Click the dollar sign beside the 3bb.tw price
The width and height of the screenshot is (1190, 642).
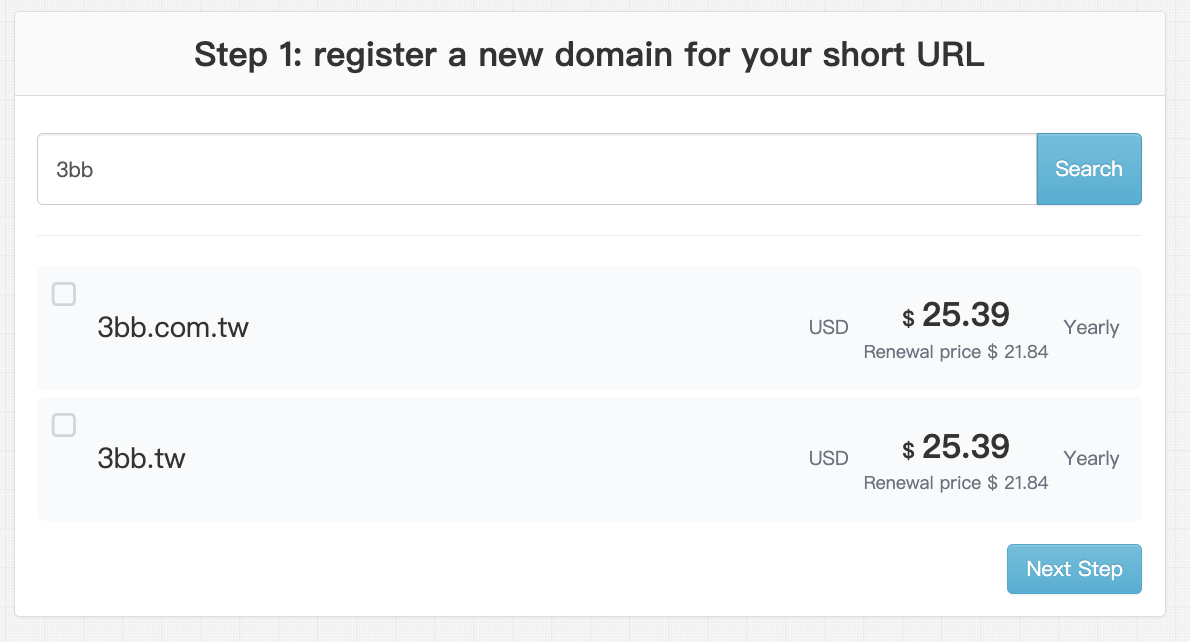tap(908, 450)
